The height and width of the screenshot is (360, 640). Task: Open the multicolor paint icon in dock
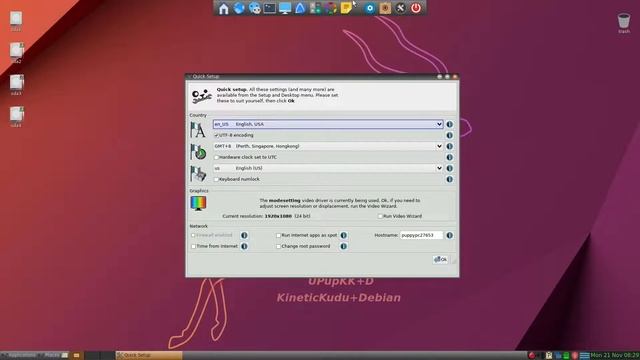pos(331,8)
